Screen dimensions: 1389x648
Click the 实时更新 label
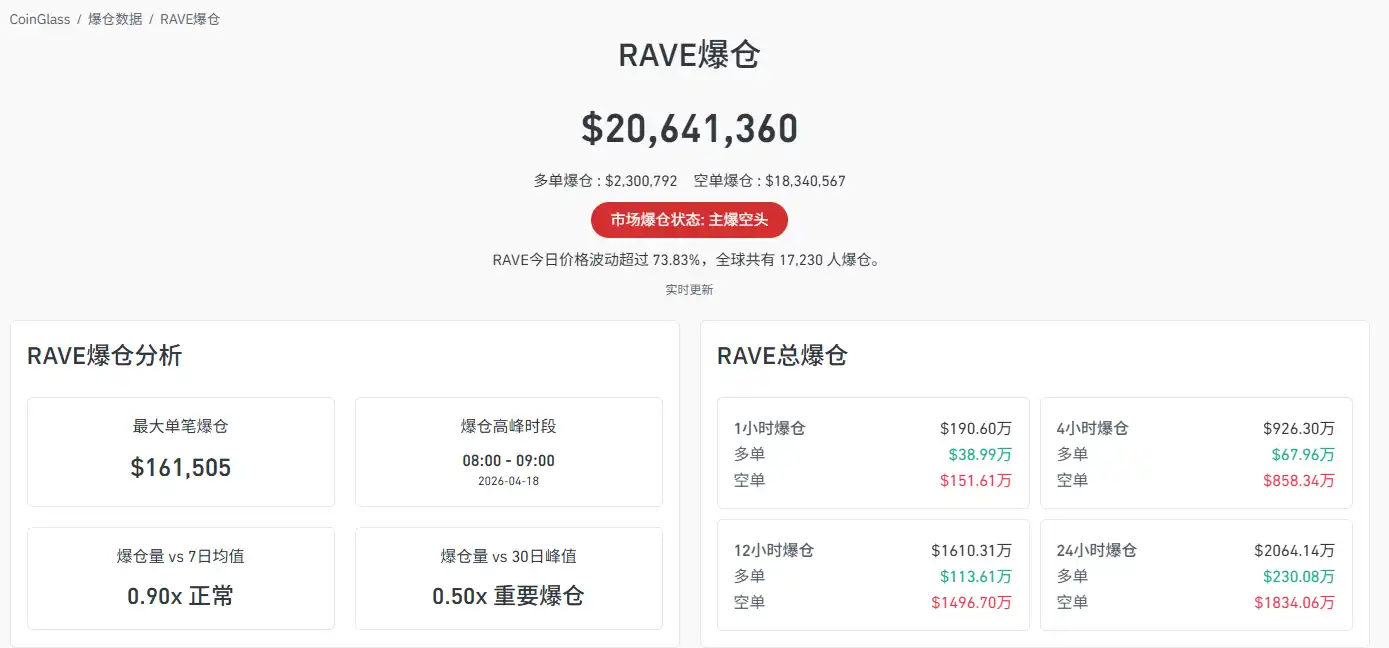click(689, 290)
